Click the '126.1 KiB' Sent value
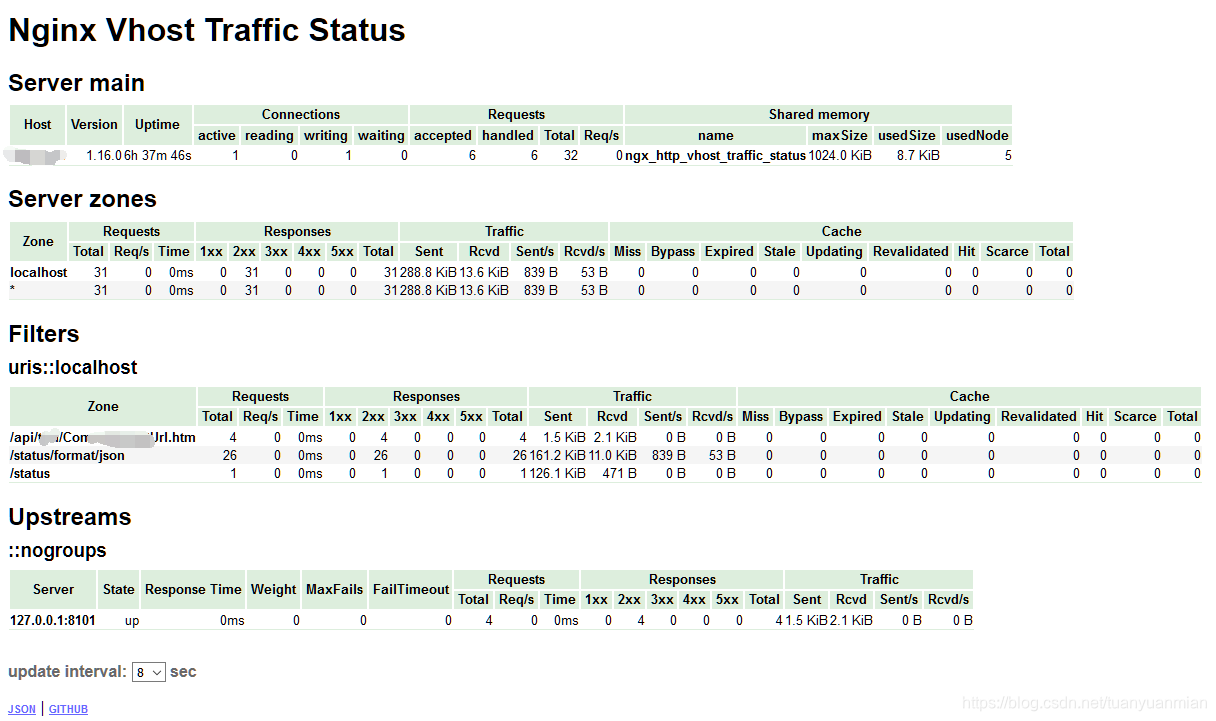The width and height of the screenshot is (1216, 721). click(558, 473)
